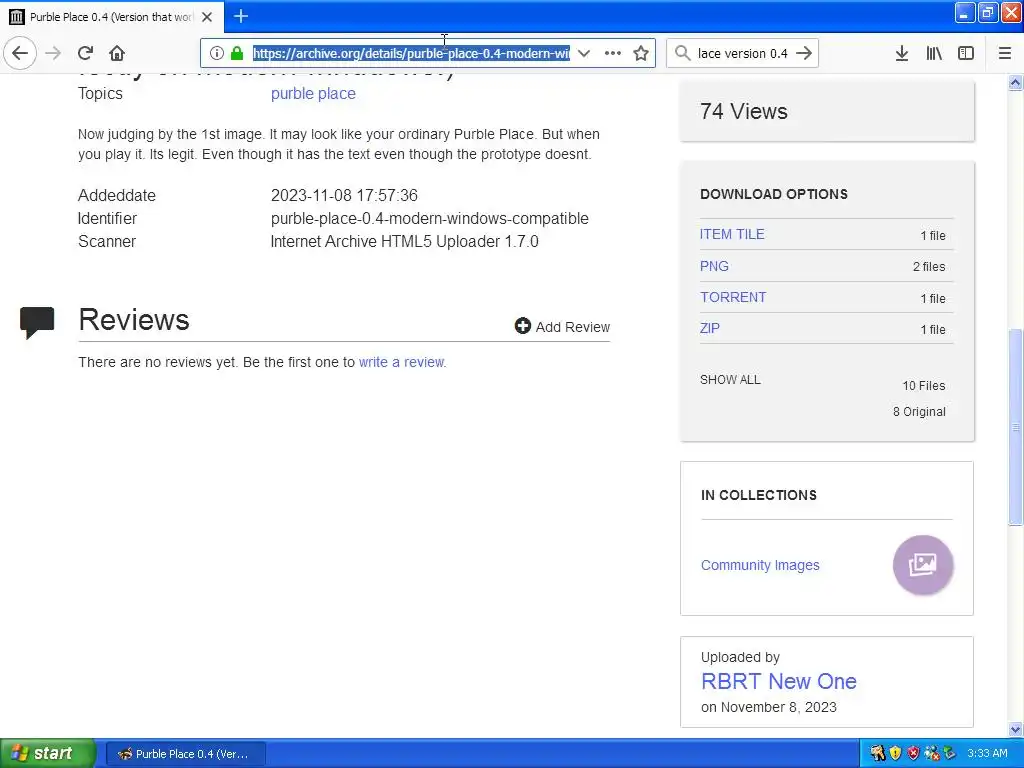Select the Purble Place 0.4 browser tab
The height and width of the screenshot is (768, 1024).
[x=112, y=17]
